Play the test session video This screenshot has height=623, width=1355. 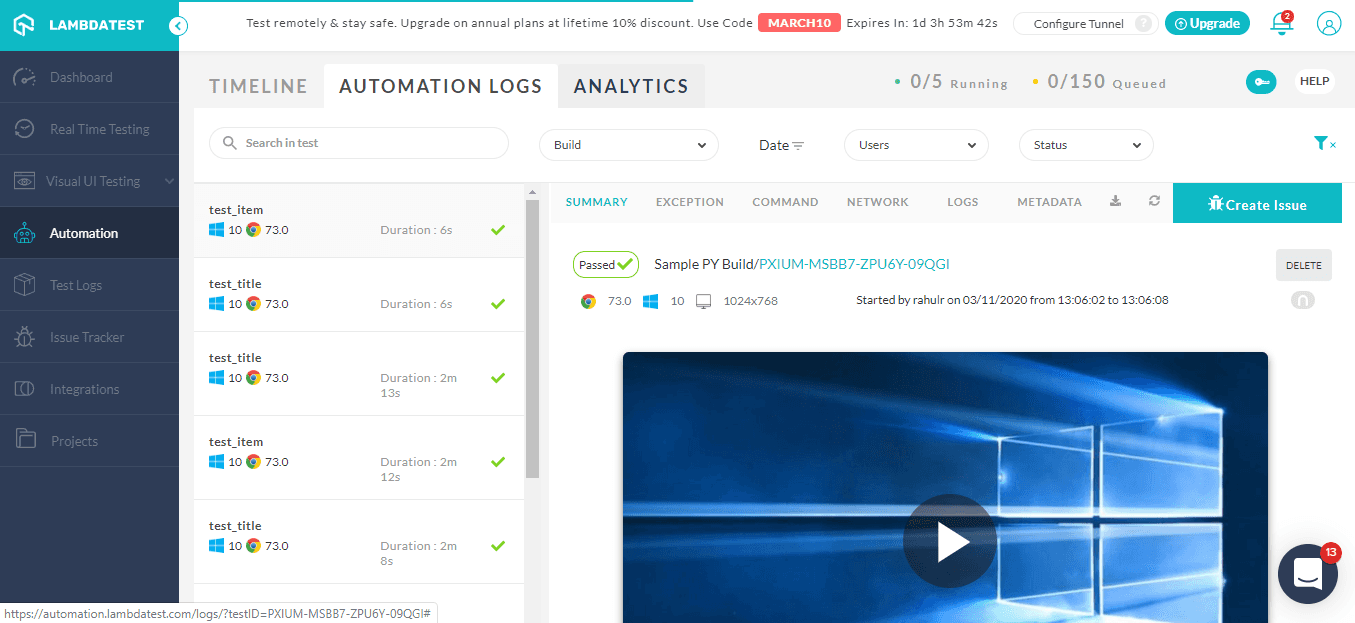[948, 540]
